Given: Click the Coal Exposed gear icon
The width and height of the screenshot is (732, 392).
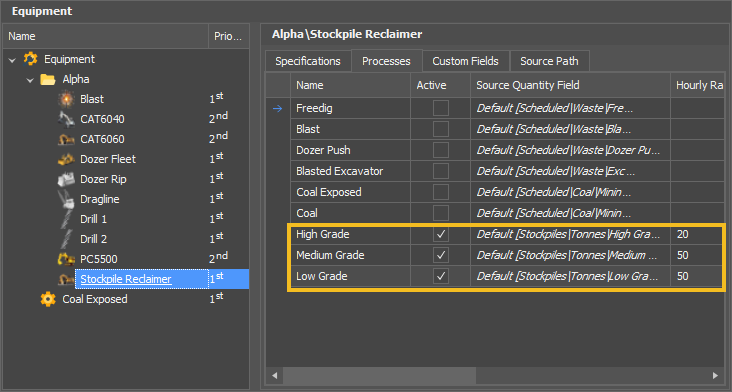Looking at the screenshot, I should (48, 299).
